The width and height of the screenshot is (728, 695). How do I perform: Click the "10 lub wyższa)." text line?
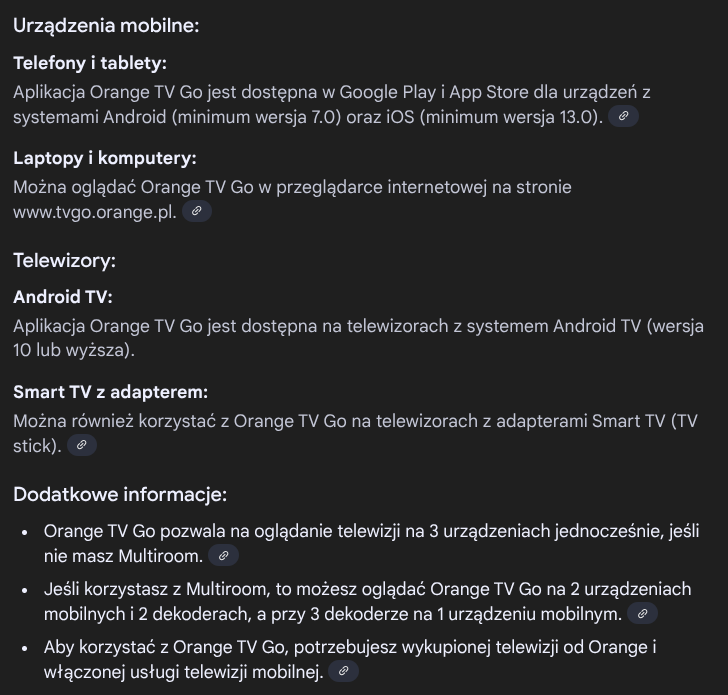[74, 351]
